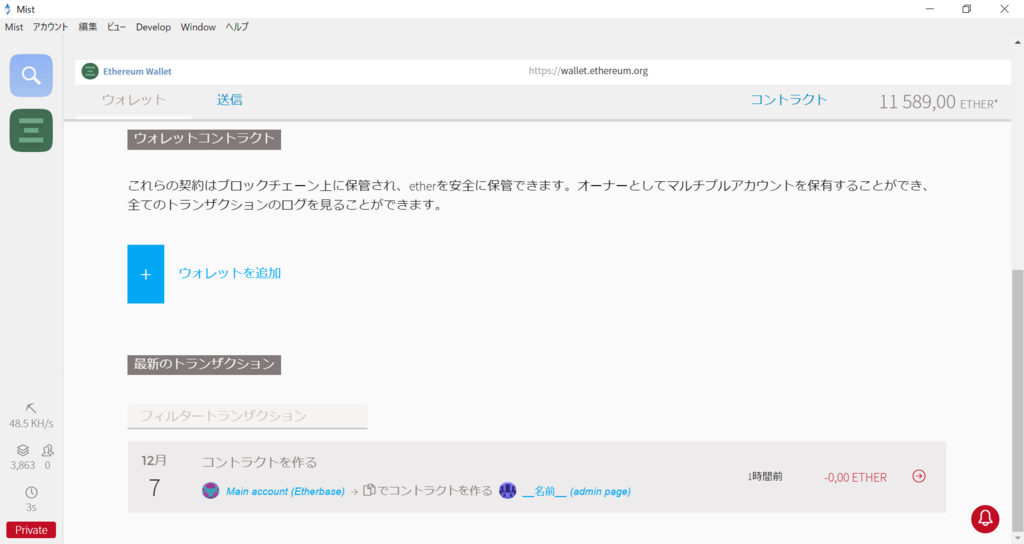Click the scrollbar up arrow
Image resolution: width=1024 pixels, height=544 pixels.
point(1017,42)
